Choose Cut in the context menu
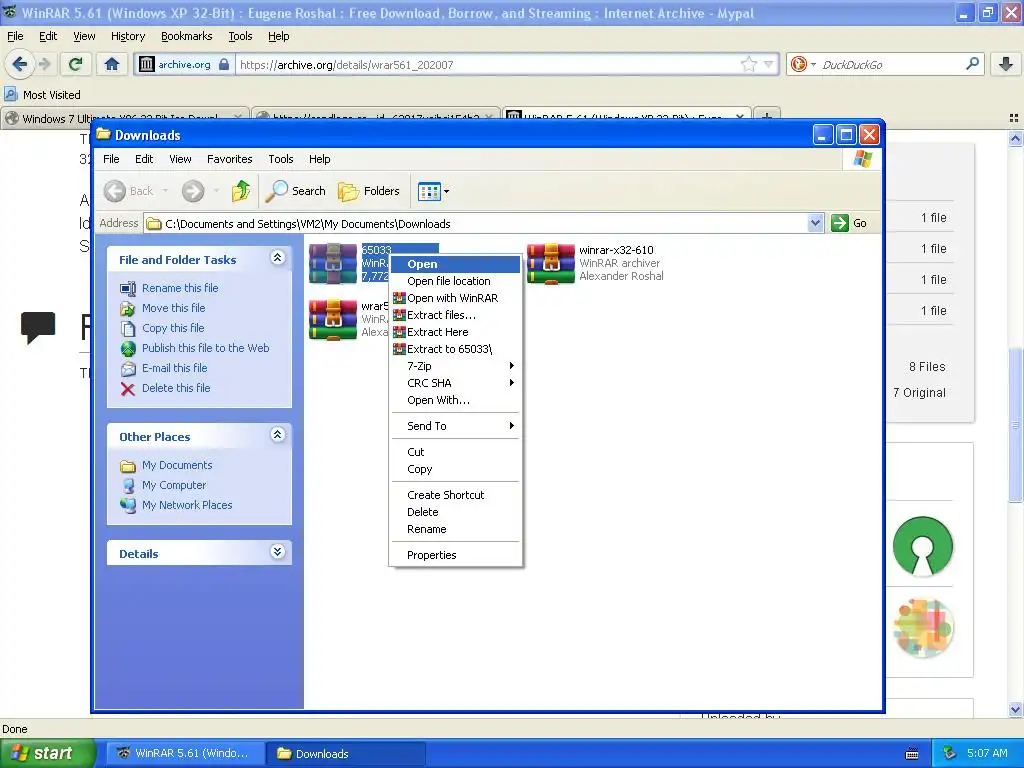 coord(455,452)
